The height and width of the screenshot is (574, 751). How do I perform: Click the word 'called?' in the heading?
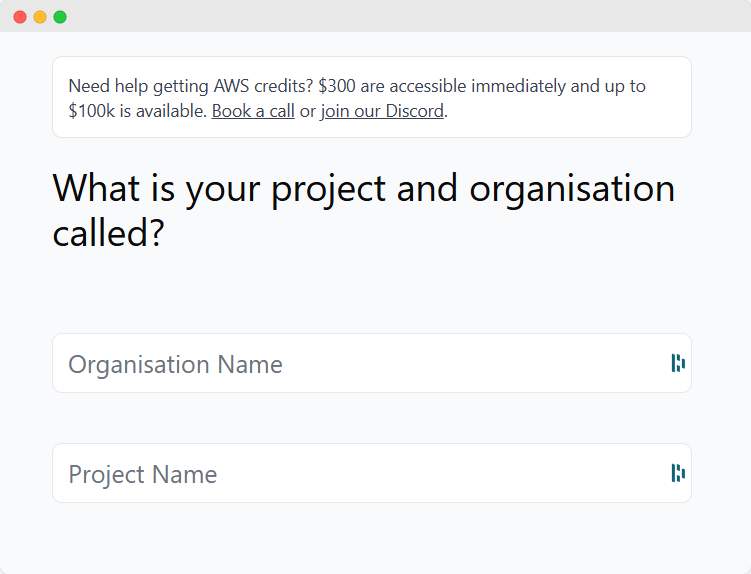109,233
